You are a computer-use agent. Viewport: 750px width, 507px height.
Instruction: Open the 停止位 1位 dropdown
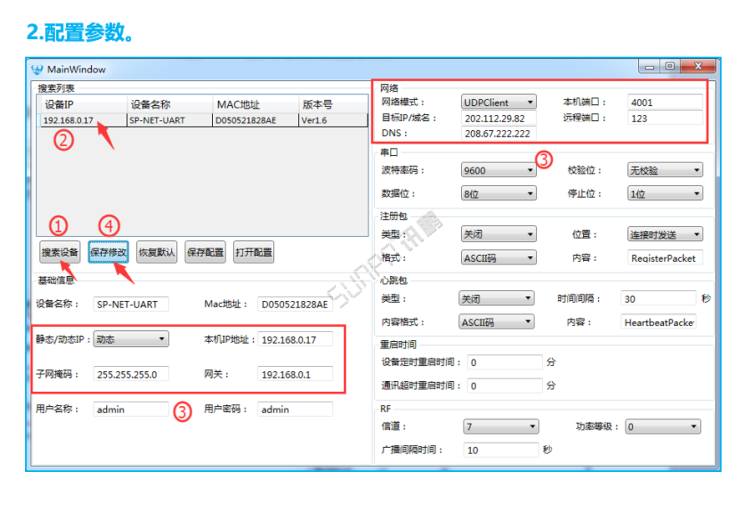coord(665,193)
